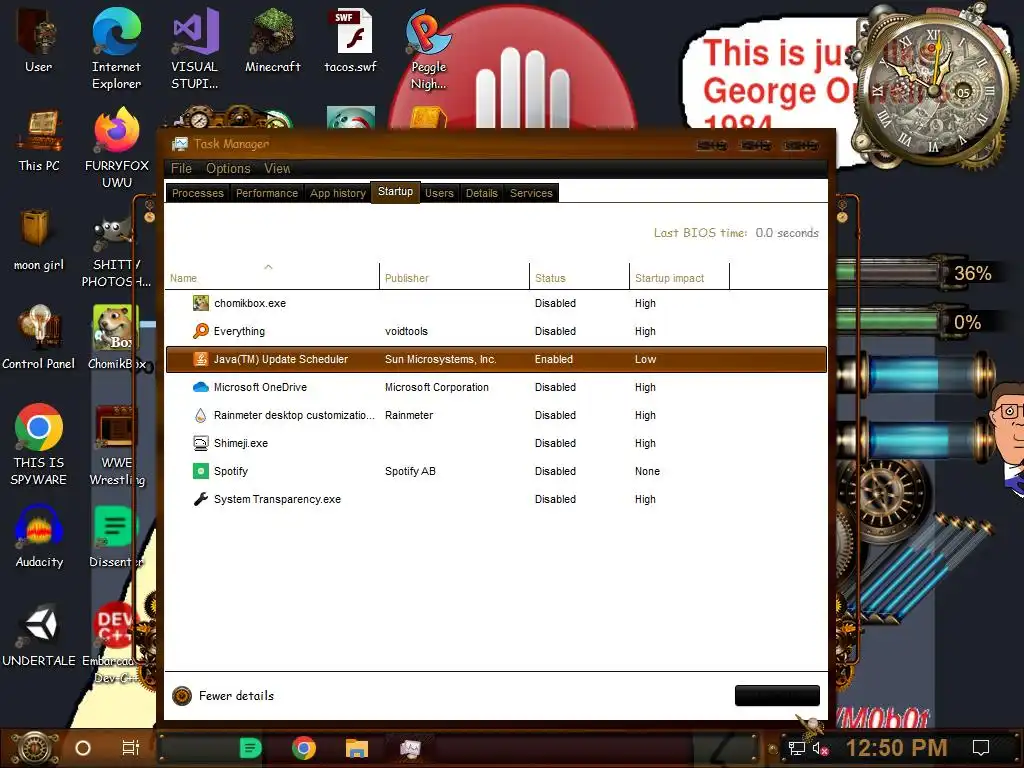This screenshot has width=1024, height=768.
Task: Click the Shimeji.exe row icon
Action: coord(200,443)
